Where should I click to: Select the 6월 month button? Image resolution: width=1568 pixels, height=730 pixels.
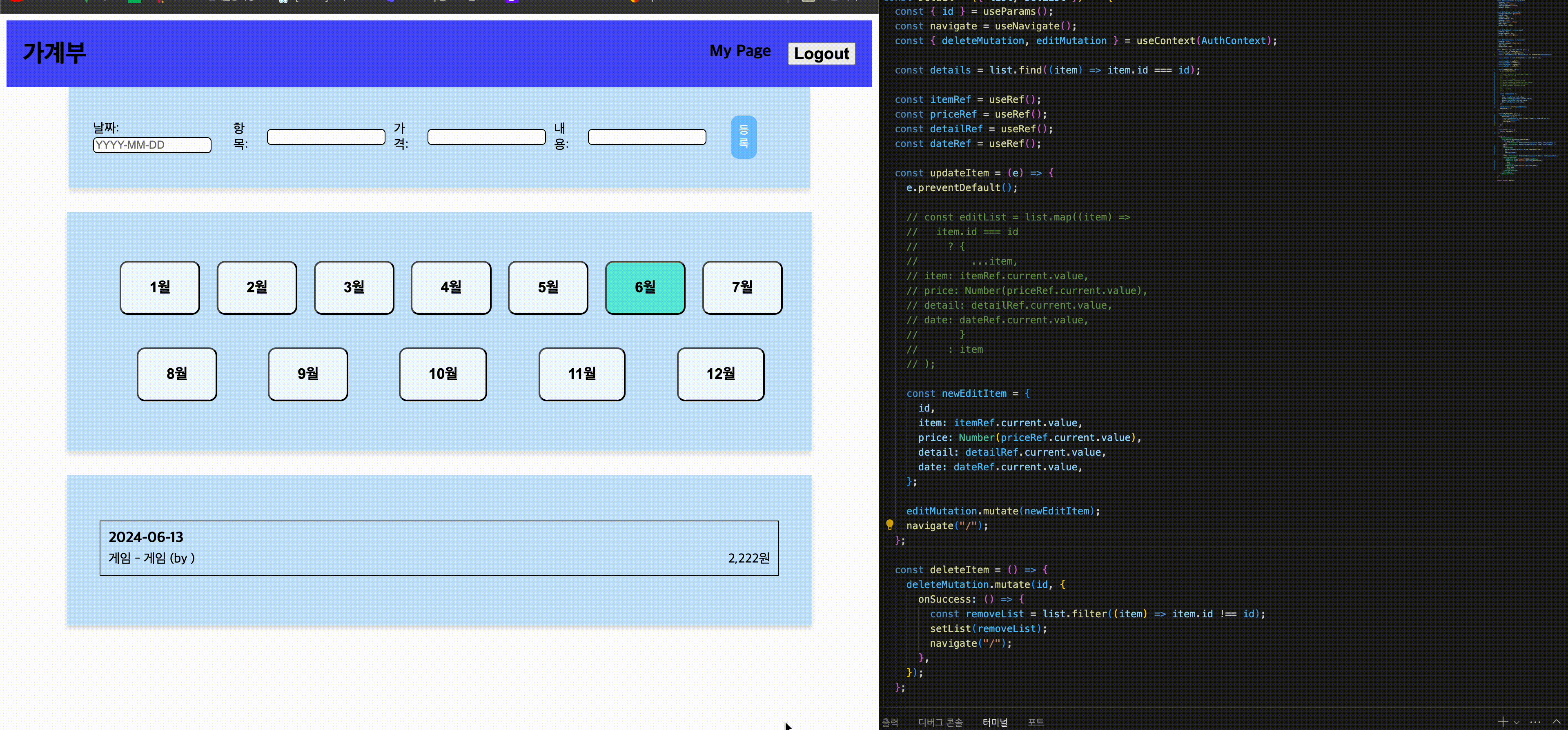(645, 287)
